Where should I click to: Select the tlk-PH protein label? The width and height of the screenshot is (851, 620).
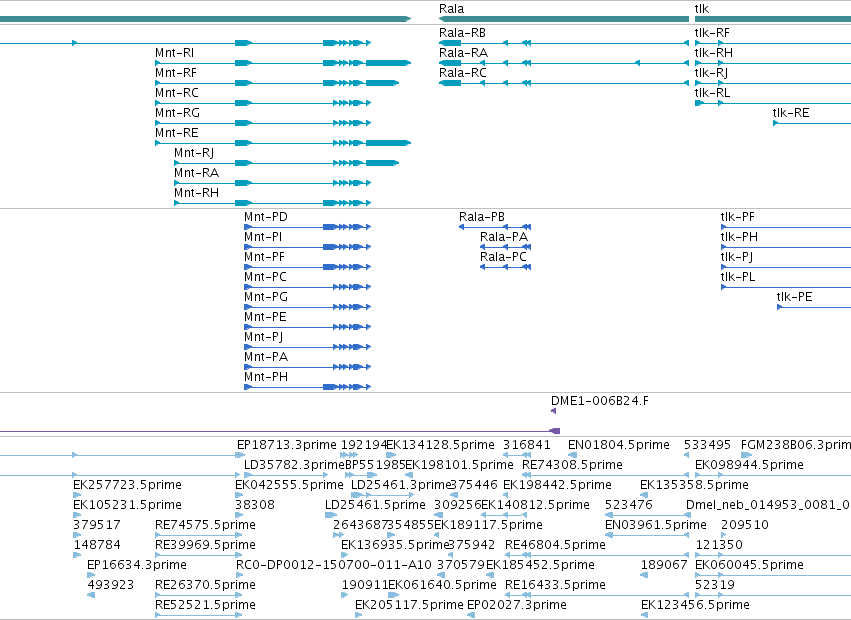pyautogui.click(x=739, y=237)
